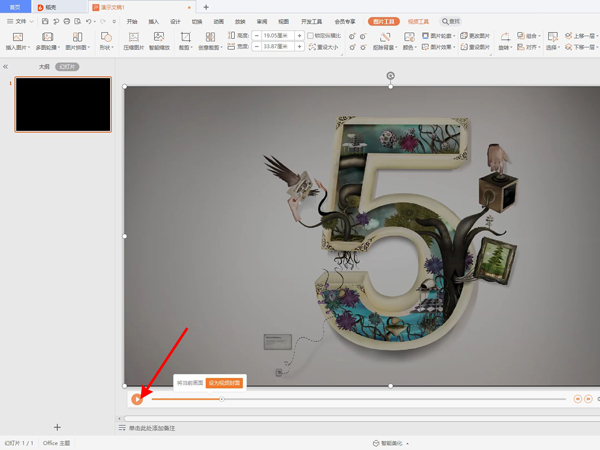Switch to the Video Tools tab
Viewport: 600px width, 450px height.
[416, 21]
